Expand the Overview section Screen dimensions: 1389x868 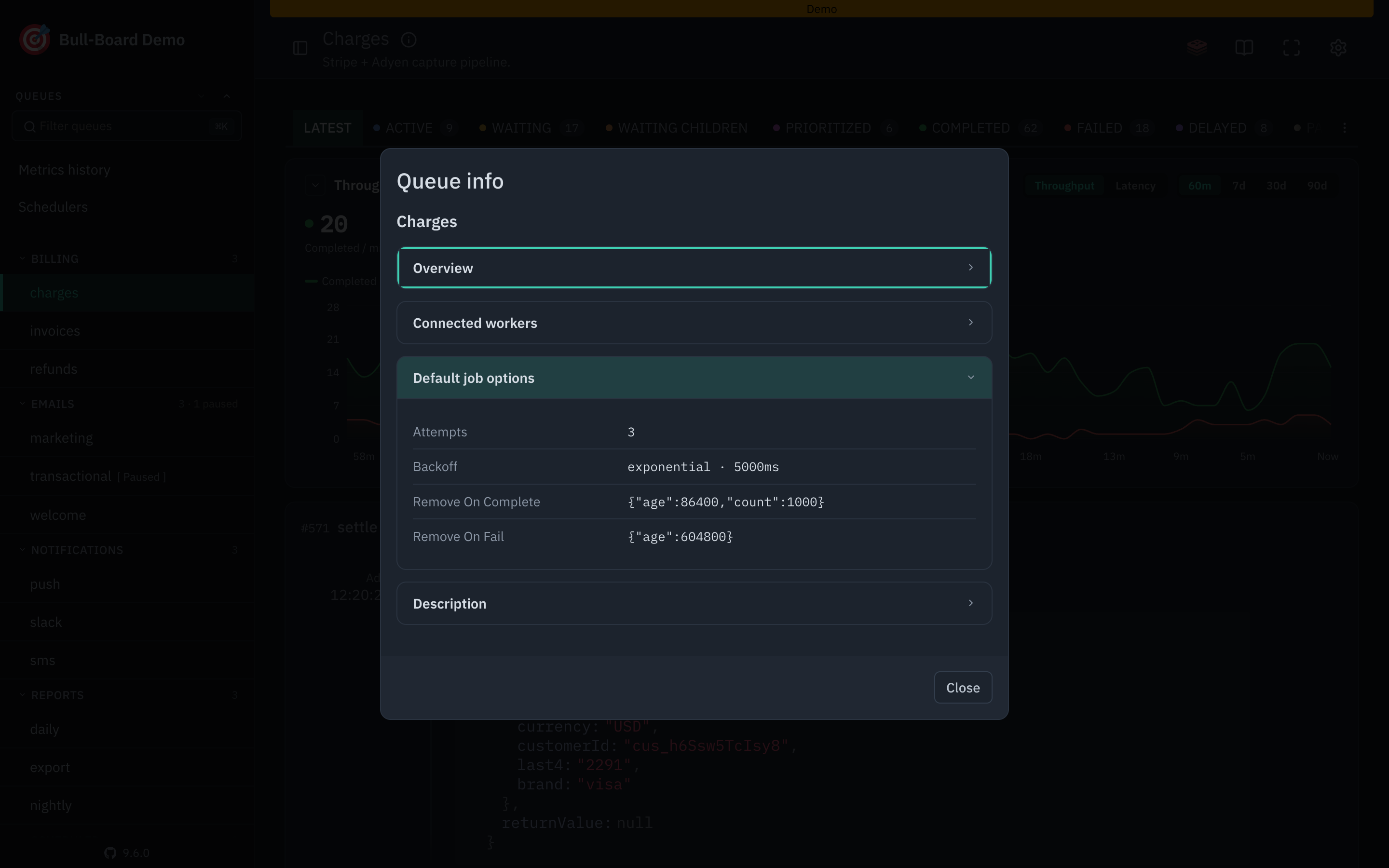click(x=694, y=268)
